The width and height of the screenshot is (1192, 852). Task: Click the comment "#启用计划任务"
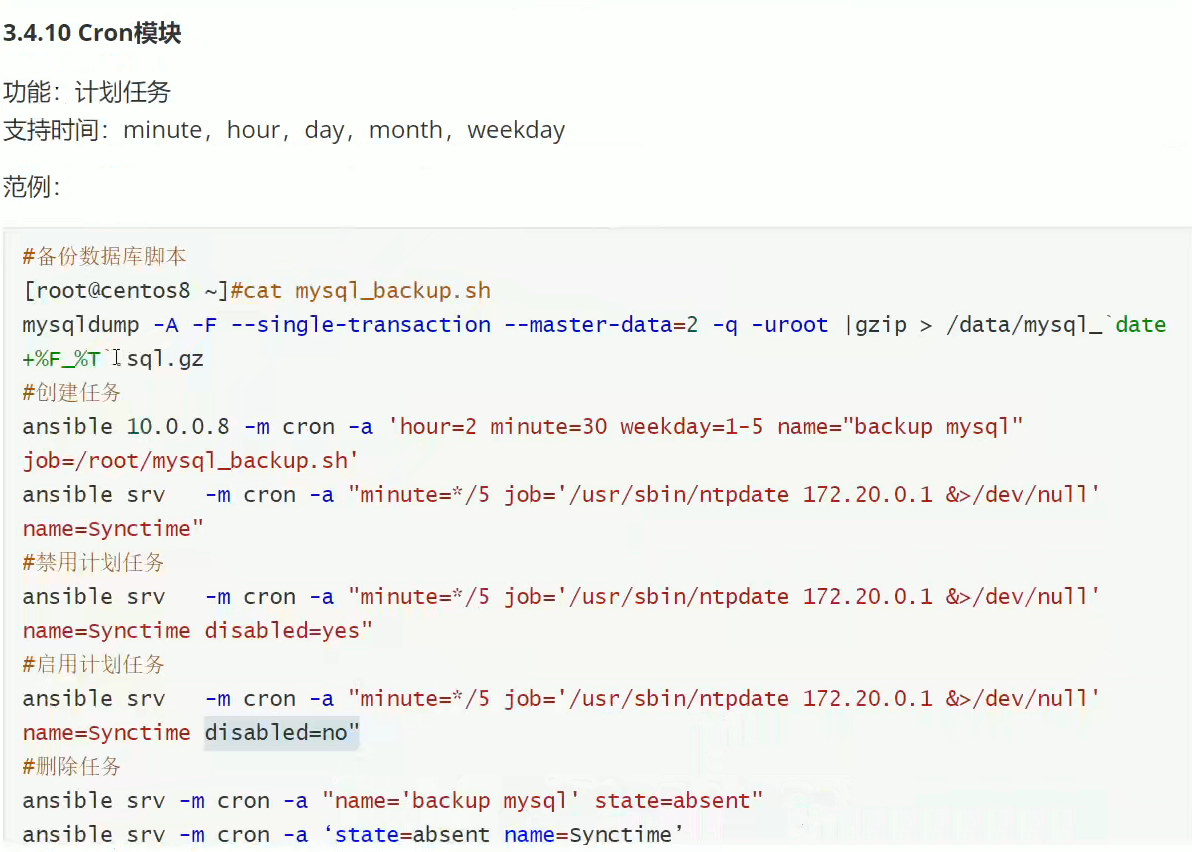[x=94, y=664]
